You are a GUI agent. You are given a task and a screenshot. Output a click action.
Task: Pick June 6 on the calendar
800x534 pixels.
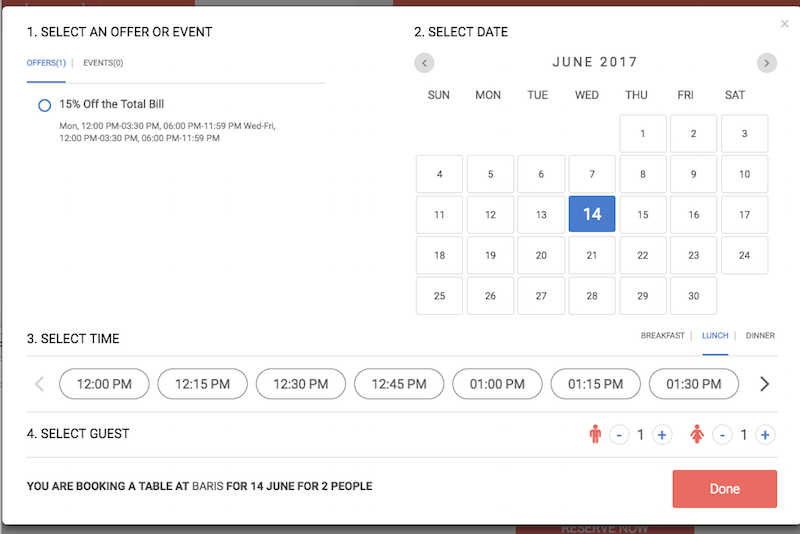pos(541,174)
